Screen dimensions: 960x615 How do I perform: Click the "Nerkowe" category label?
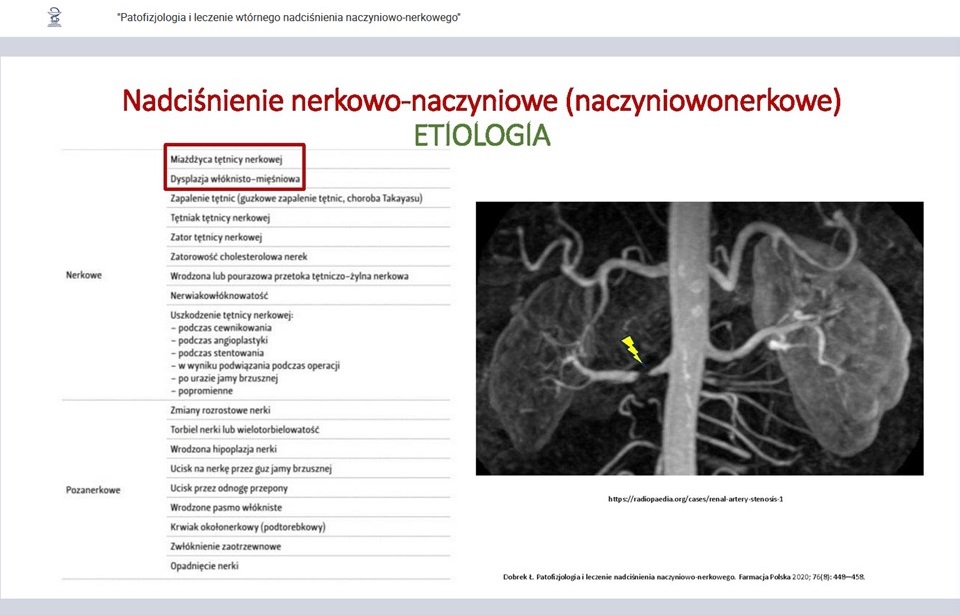click(84, 275)
